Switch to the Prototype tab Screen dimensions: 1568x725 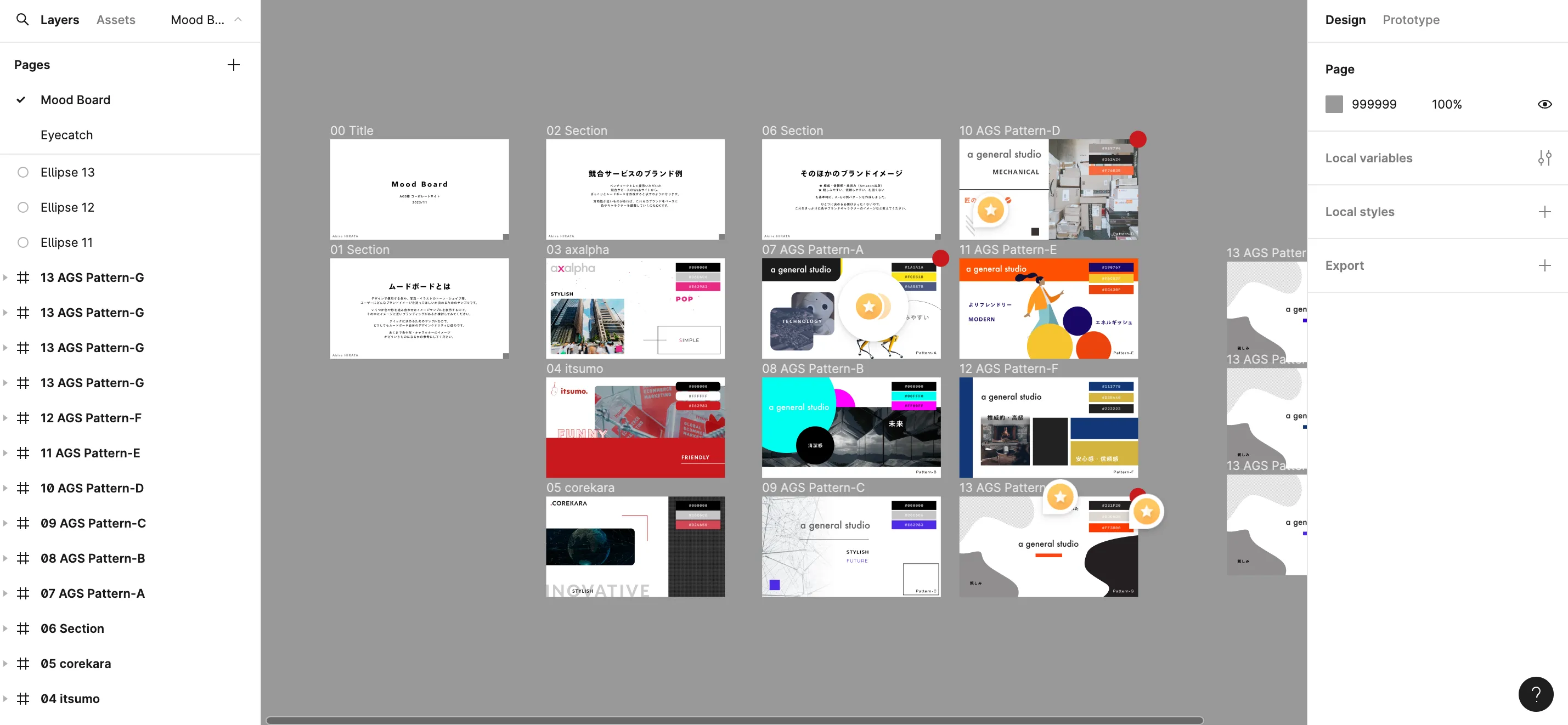coord(1411,19)
